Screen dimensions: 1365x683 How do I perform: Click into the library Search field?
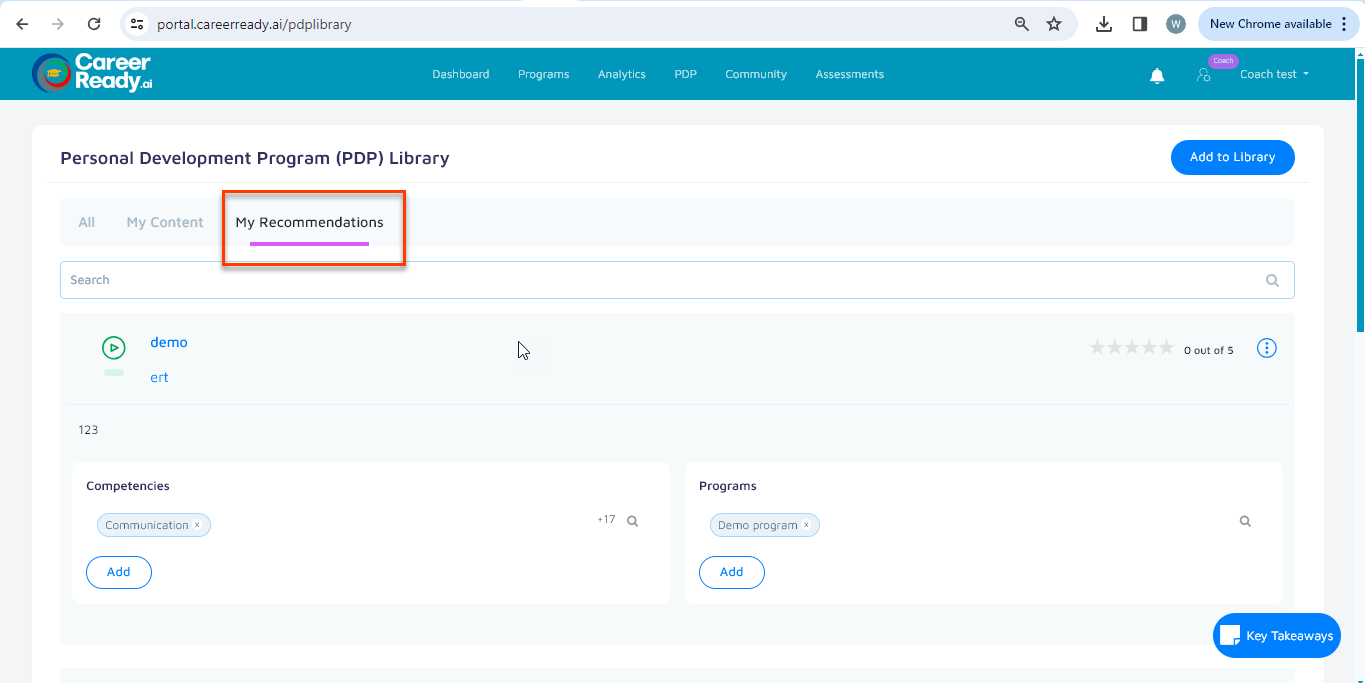[x=660, y=280]
